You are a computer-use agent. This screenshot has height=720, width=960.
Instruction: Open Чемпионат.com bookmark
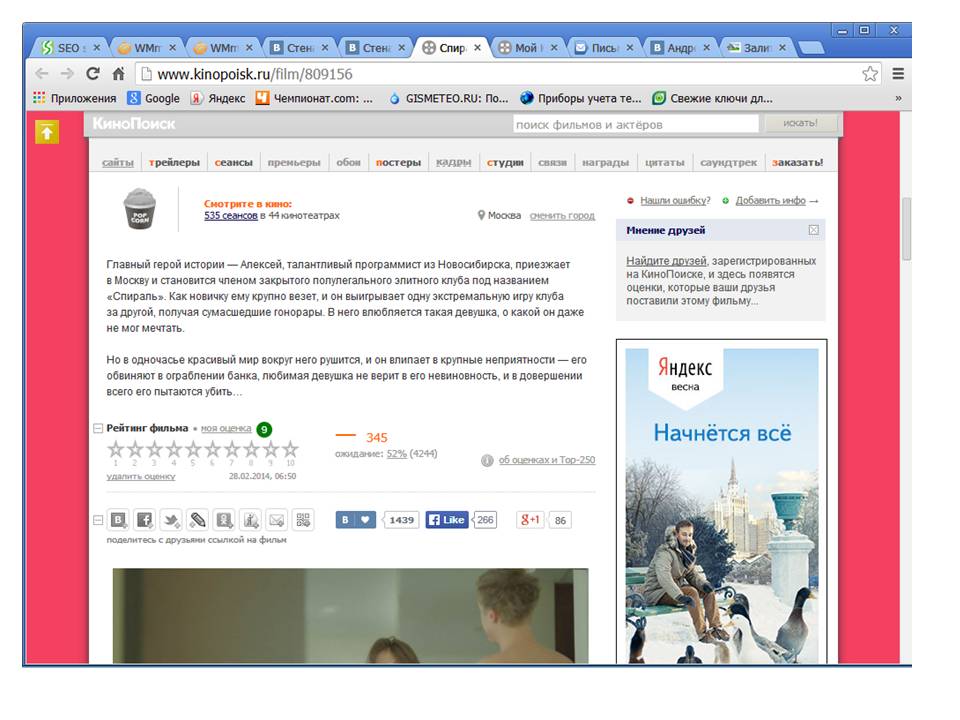tap(314, 98)
